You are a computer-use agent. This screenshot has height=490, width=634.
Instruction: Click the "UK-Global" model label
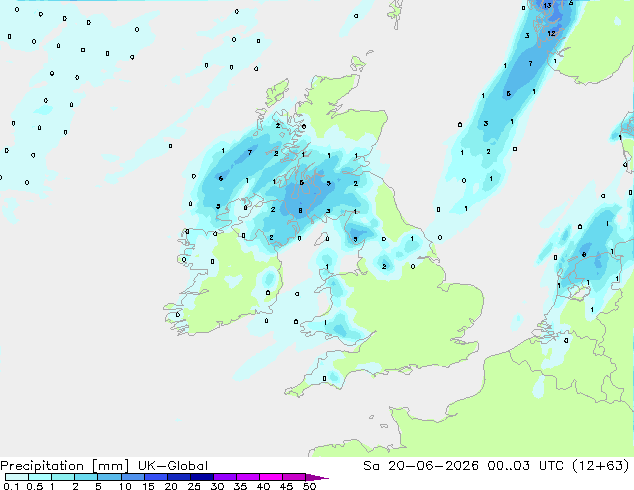pyautogui.click(x=173, y=466)
